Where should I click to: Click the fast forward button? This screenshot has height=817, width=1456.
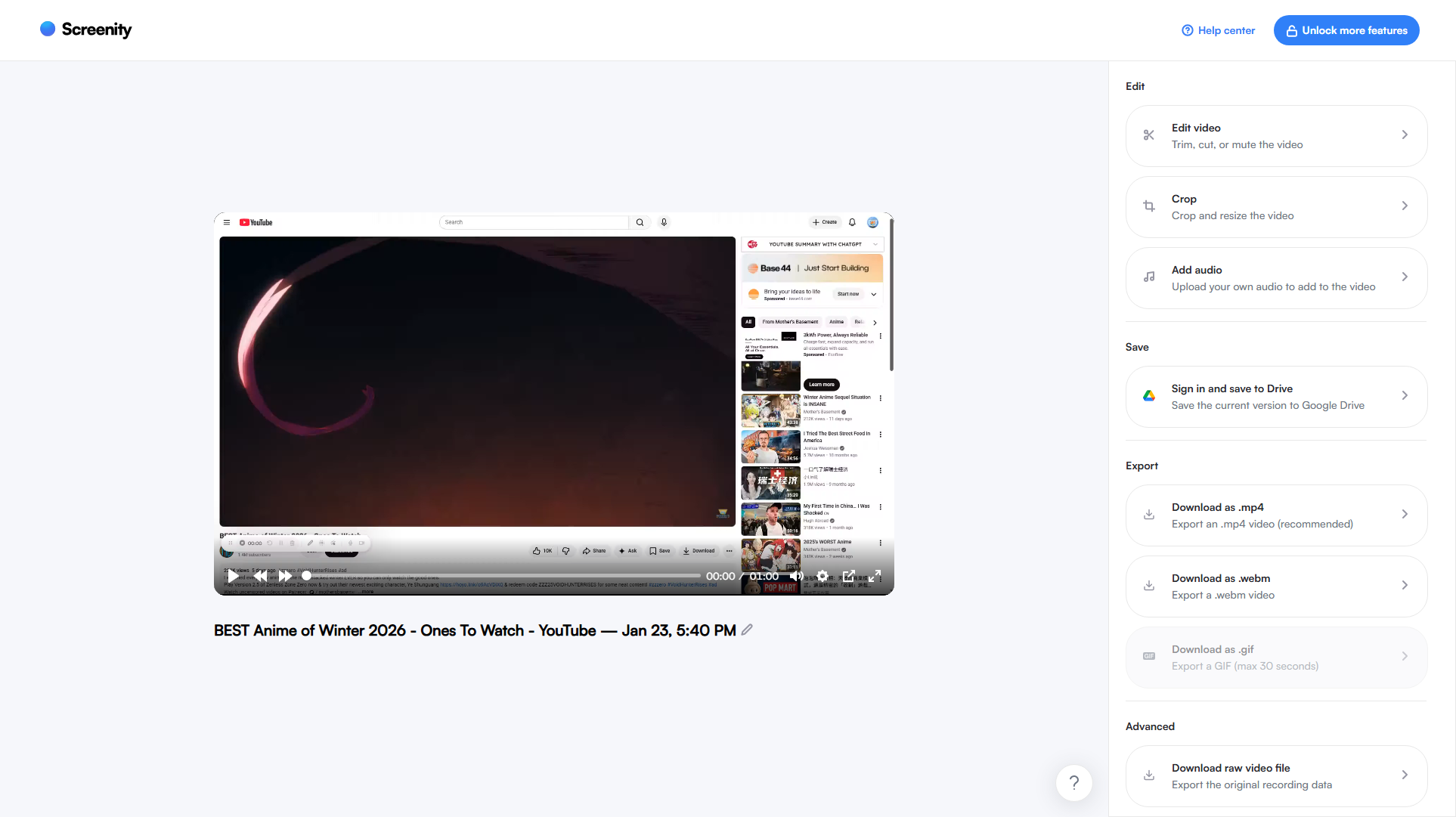(x=285, y=576)
